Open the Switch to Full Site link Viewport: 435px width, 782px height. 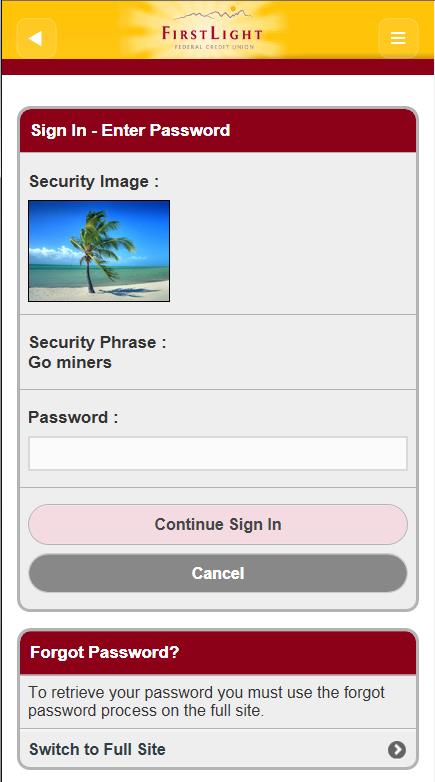point(218,749)
